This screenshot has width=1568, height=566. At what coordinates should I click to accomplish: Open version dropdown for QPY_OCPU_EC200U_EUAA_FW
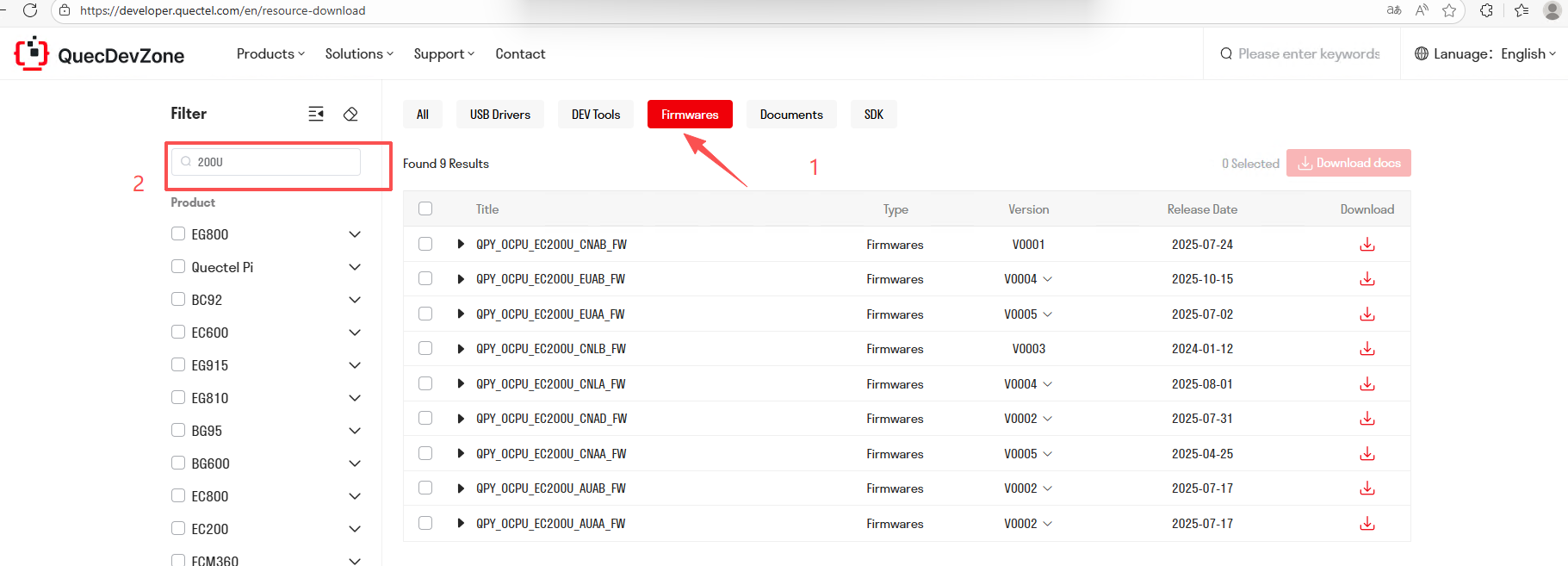point(1047,314)
